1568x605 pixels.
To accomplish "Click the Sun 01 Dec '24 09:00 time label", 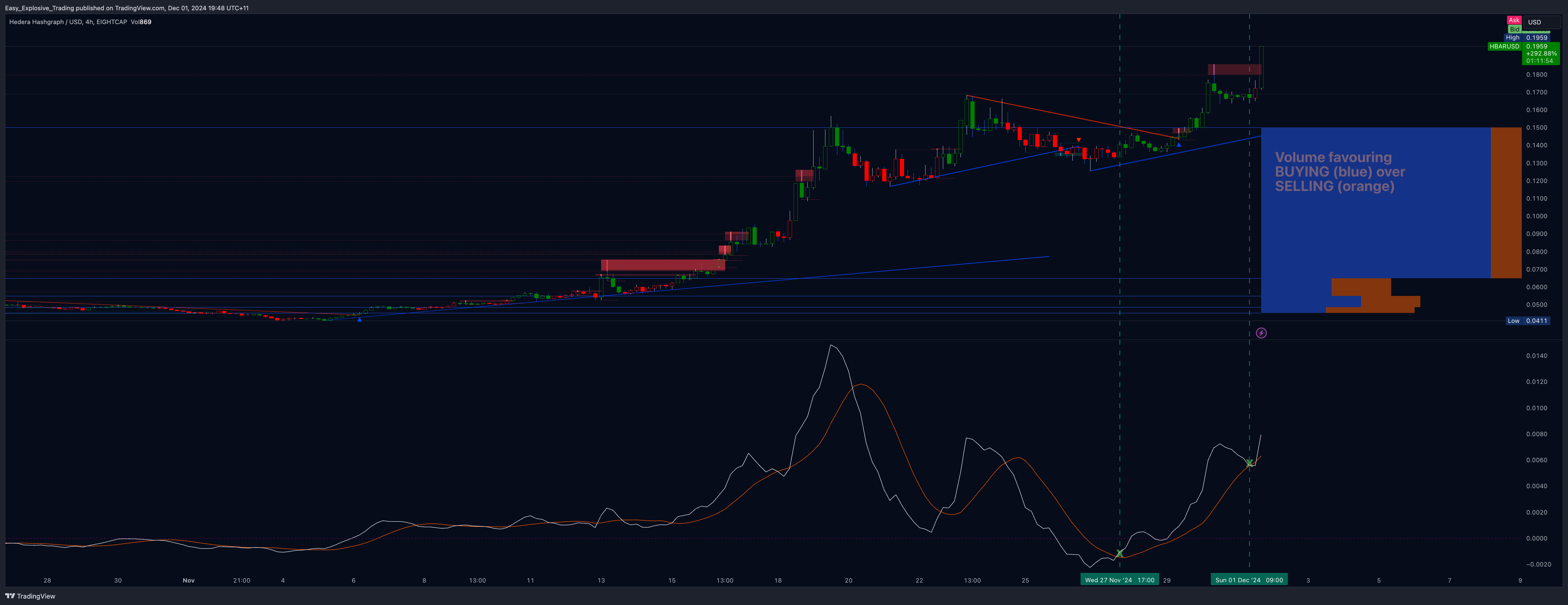I will point(1249,580).
